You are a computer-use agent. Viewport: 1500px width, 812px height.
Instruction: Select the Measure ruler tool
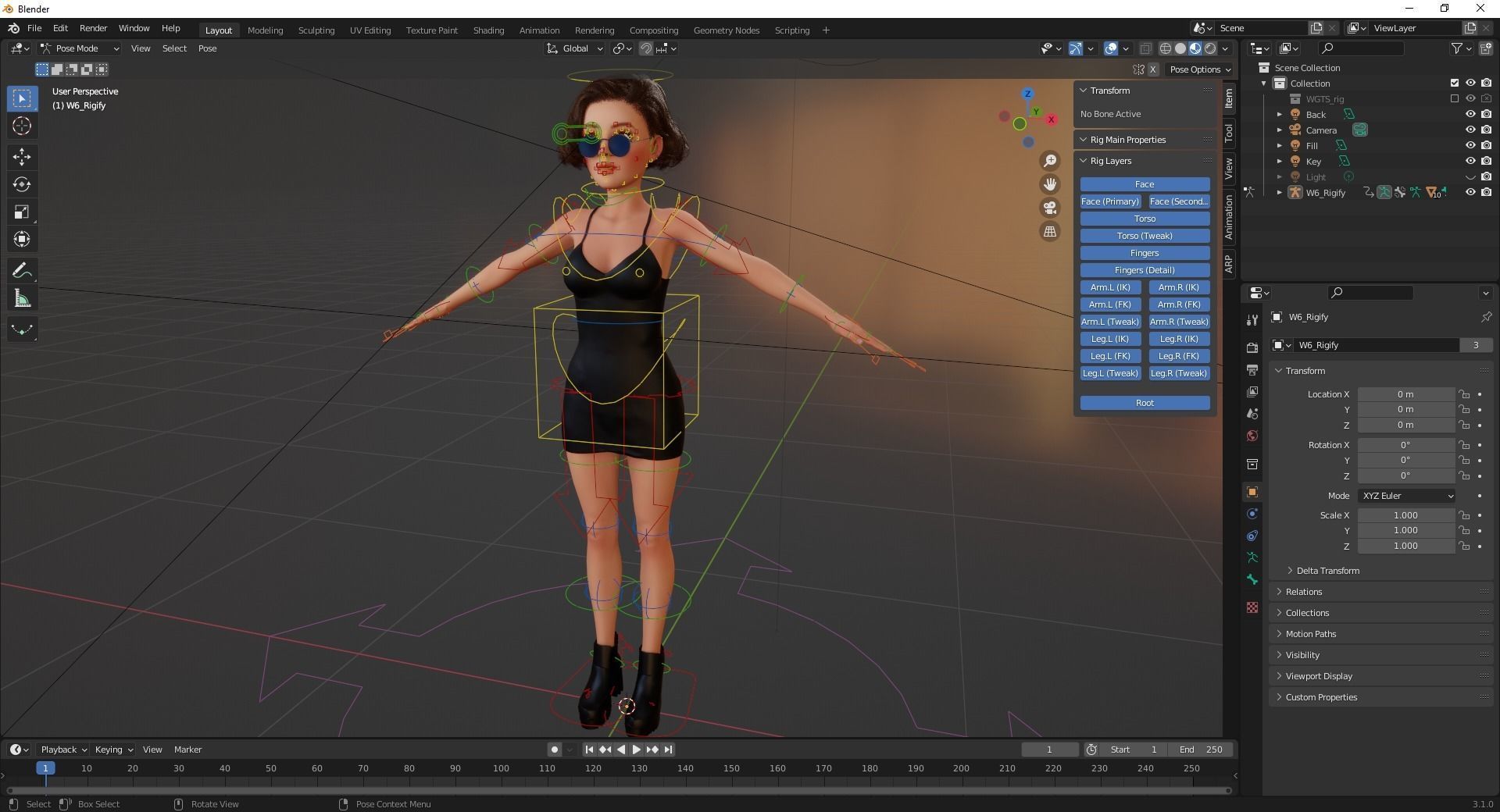22,298
